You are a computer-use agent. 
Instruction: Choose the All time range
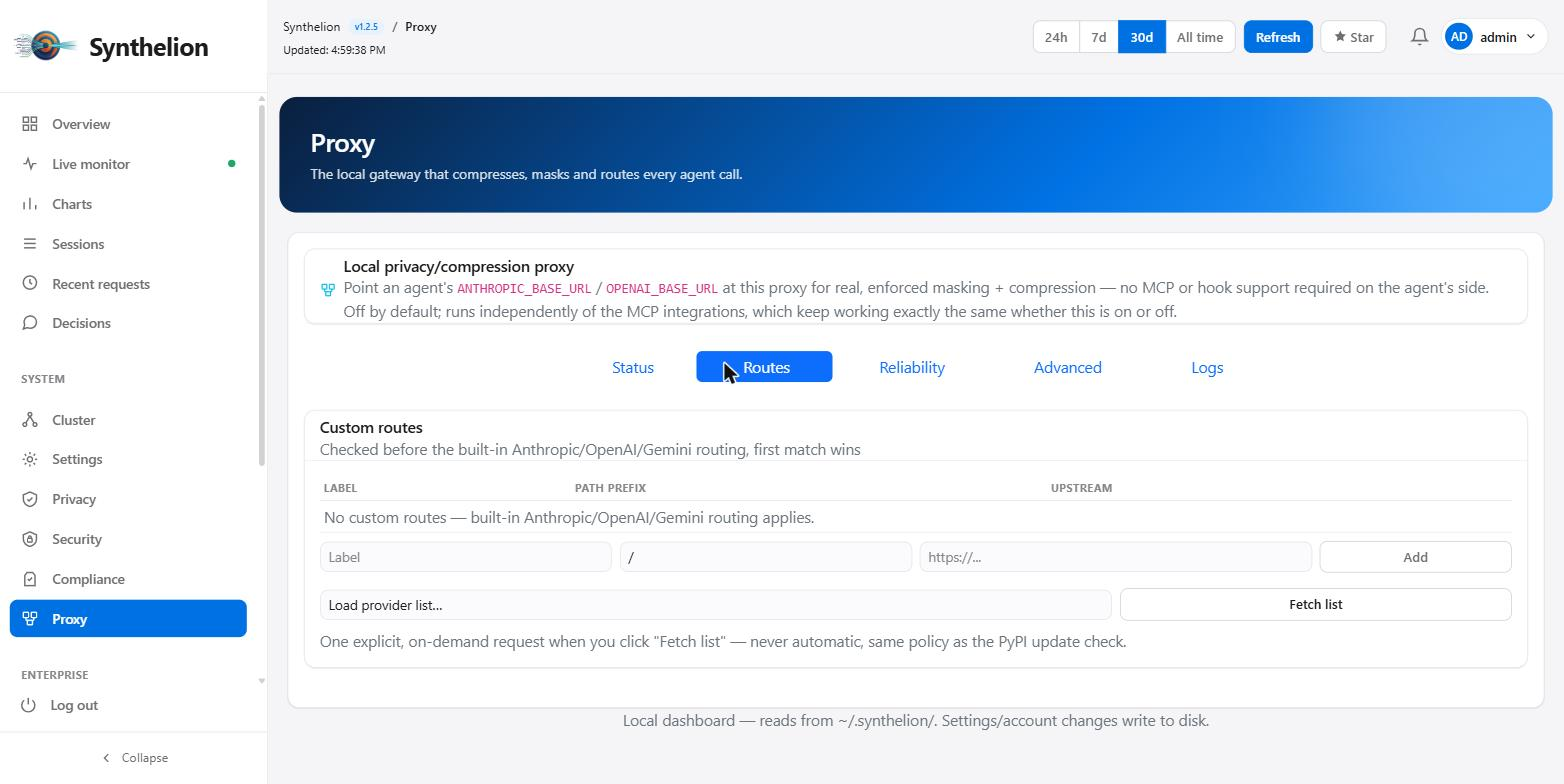(1200, 37)
